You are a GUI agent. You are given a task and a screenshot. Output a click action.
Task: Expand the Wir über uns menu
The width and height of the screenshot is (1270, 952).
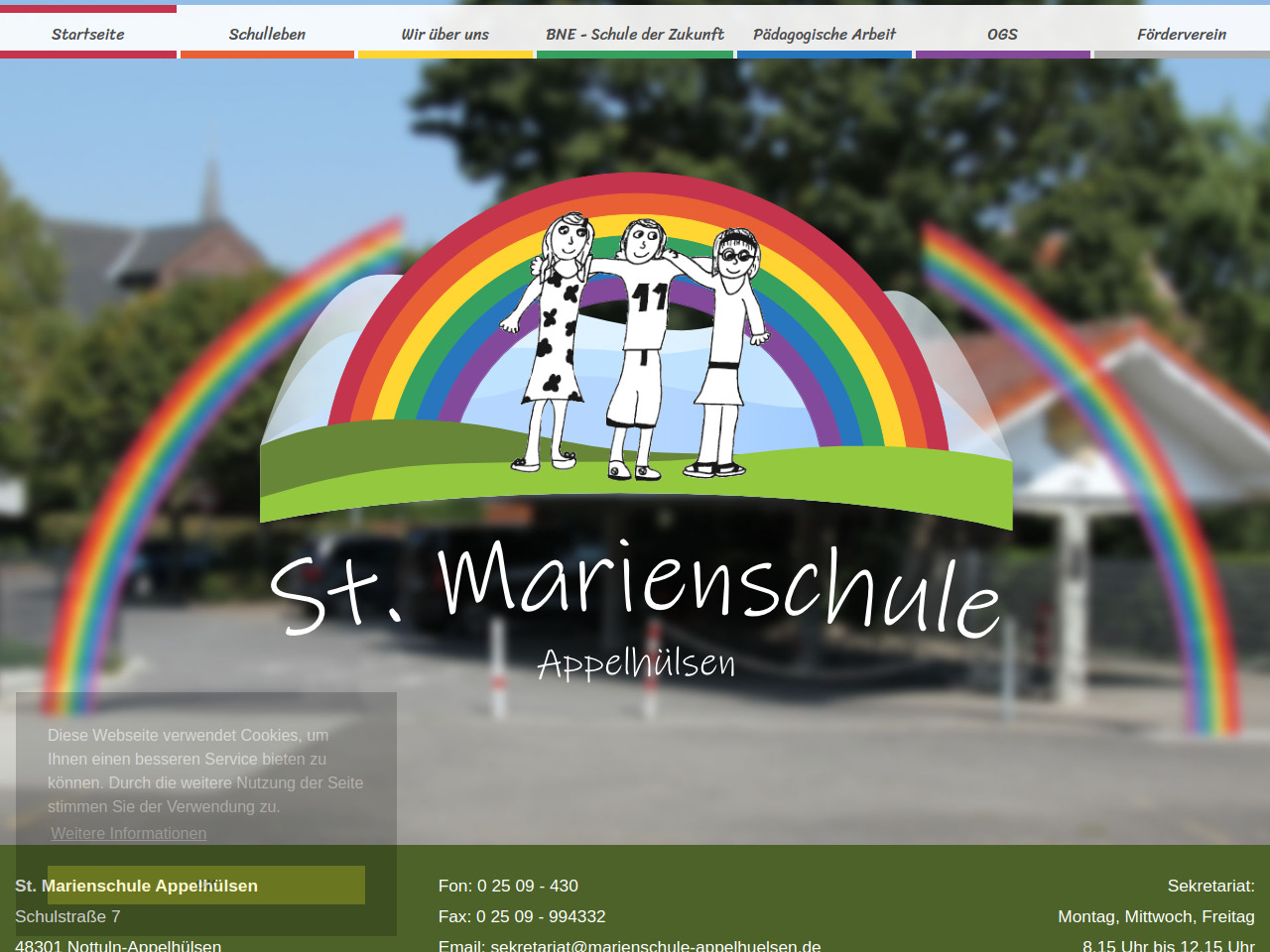pos(444,34)
